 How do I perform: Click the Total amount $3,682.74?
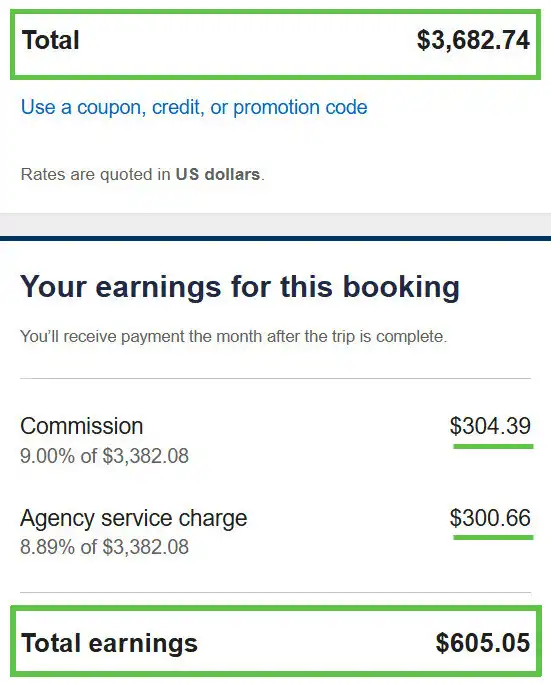tap(473, 40)
